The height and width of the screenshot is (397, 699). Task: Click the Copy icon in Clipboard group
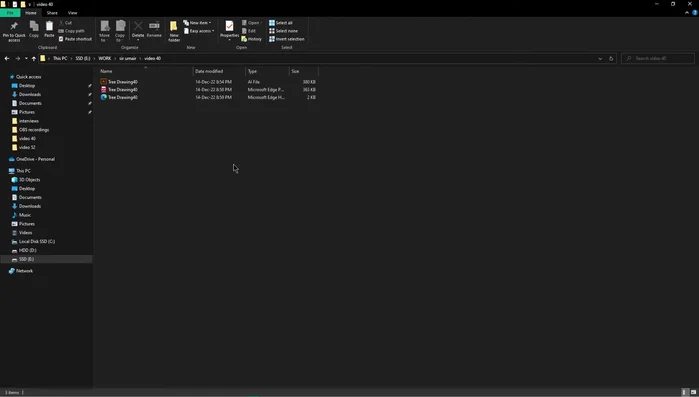tap(34, 29)
